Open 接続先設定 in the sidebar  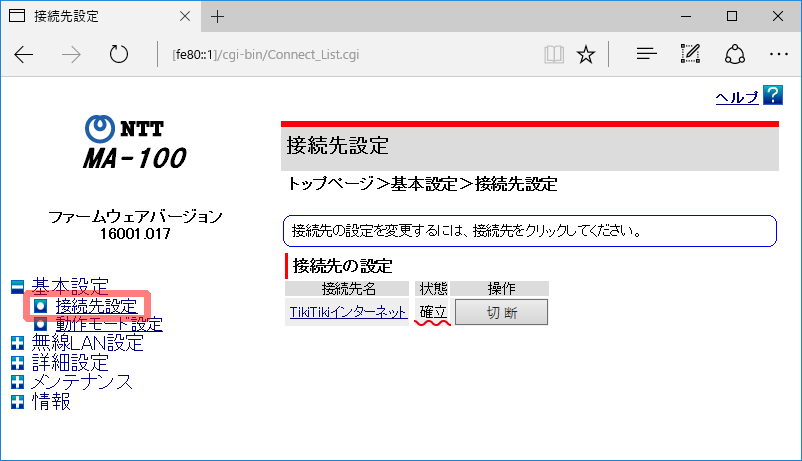point(96,306)
